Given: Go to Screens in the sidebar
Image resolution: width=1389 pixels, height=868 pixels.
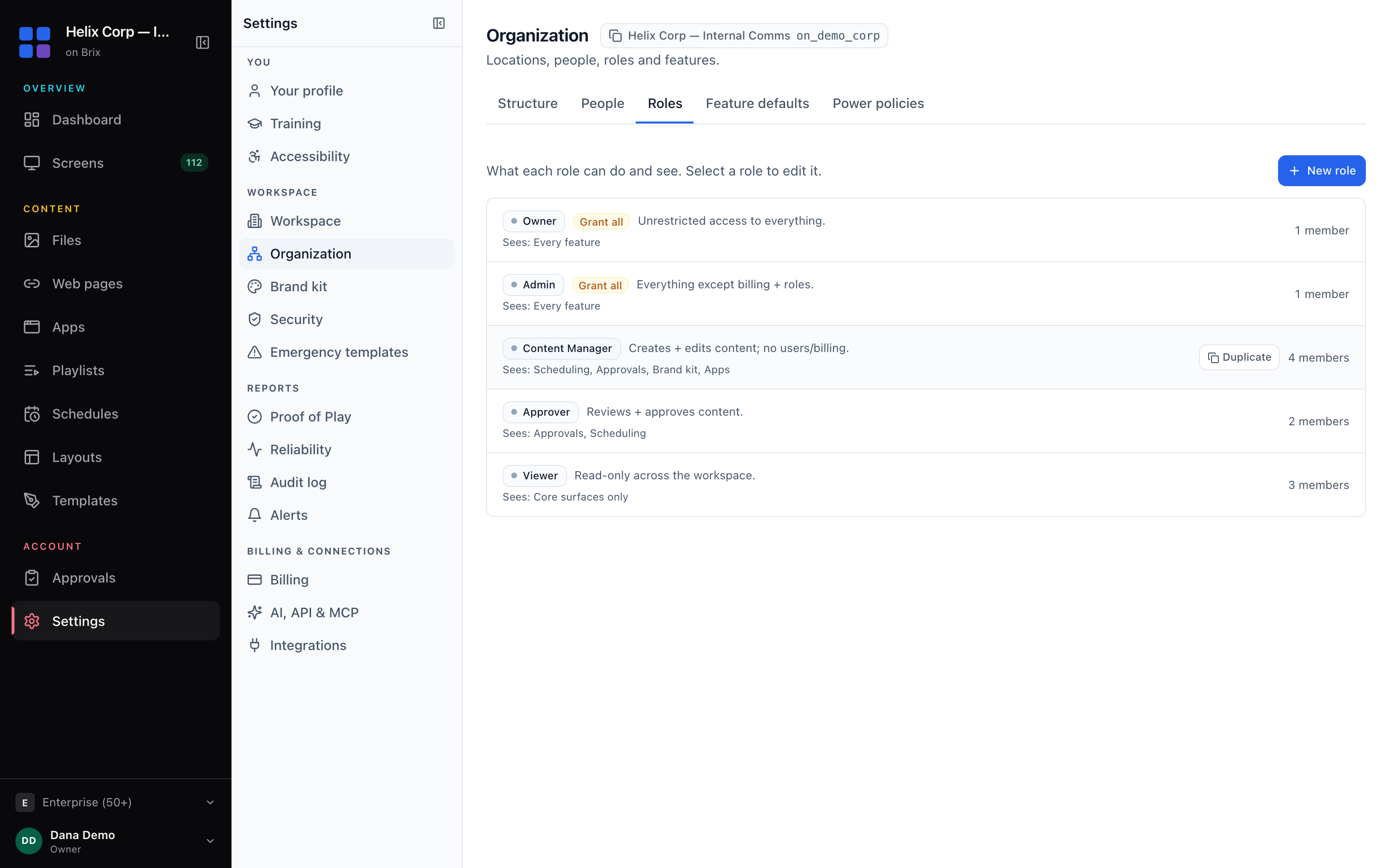Looking at the screenshot, I should click(115, 163).
